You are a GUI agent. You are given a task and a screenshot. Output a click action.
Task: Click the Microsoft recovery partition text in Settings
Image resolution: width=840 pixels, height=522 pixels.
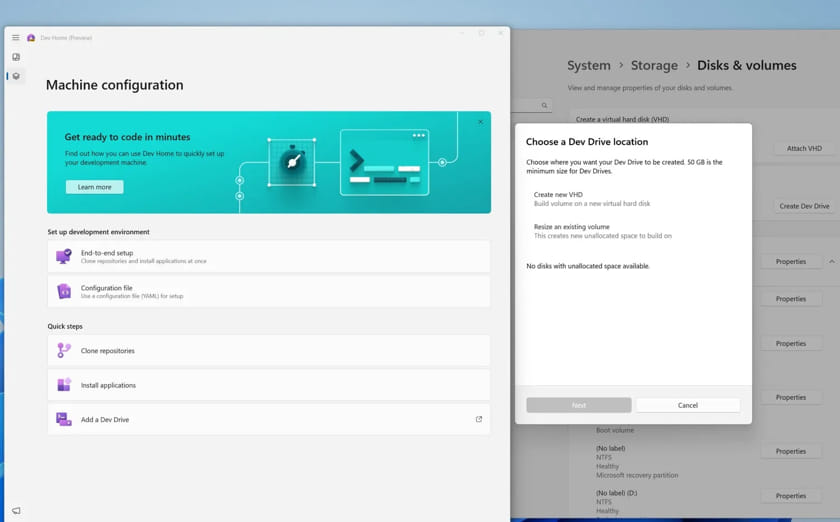tap(637, 475)
